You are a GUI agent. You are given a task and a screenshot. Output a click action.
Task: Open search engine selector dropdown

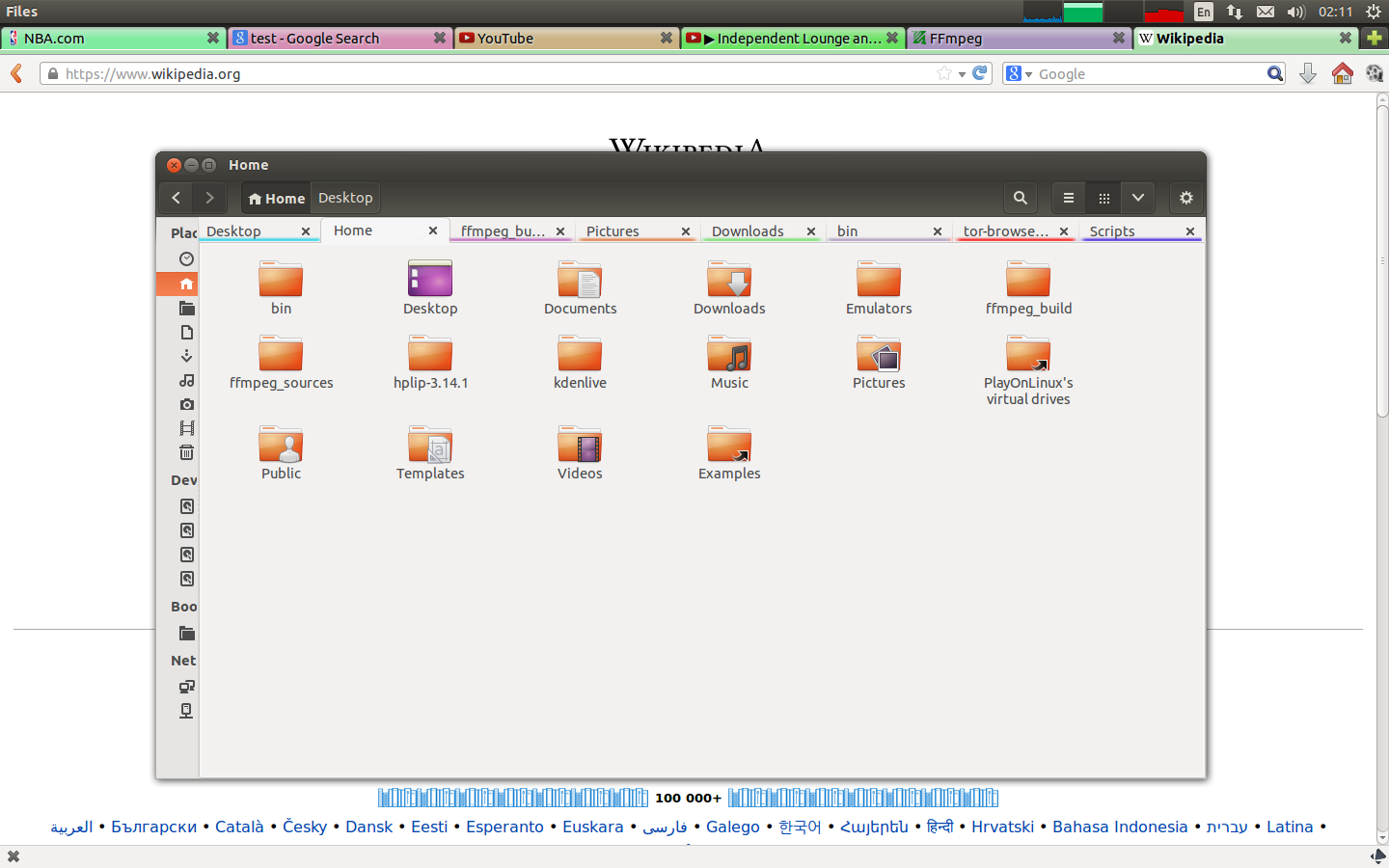(x=1019, y=74)
